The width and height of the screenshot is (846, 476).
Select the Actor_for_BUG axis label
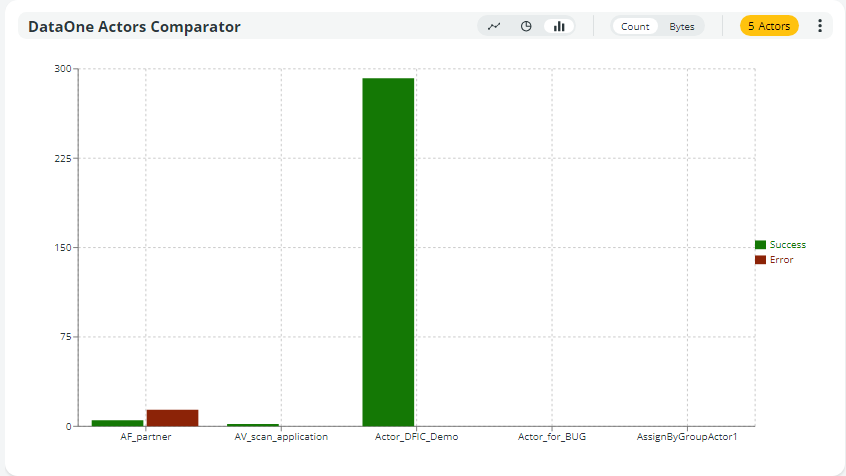tap(552, 437)
